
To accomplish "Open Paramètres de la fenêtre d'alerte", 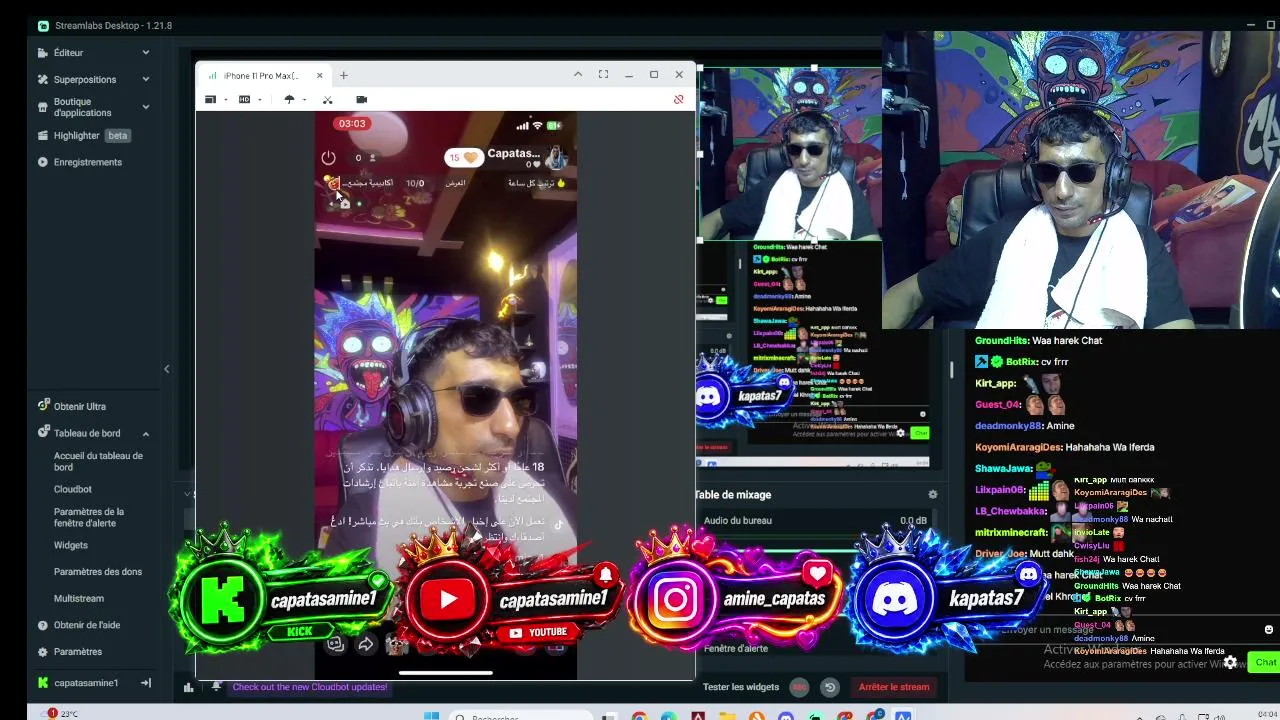I will pyautogui.click(x=89, y=517).
